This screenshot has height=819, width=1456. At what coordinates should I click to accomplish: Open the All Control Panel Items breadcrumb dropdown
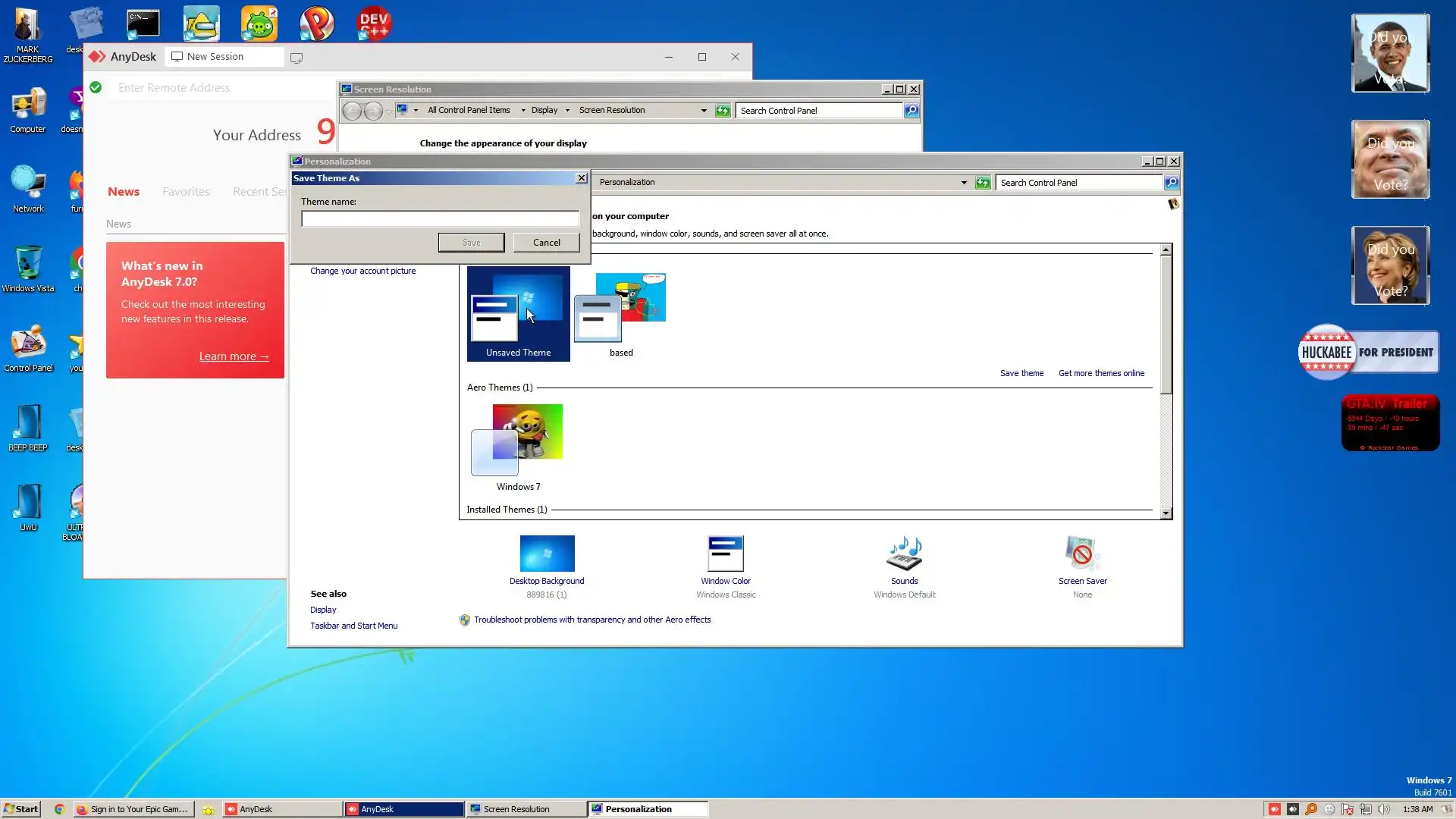(522, 111)
